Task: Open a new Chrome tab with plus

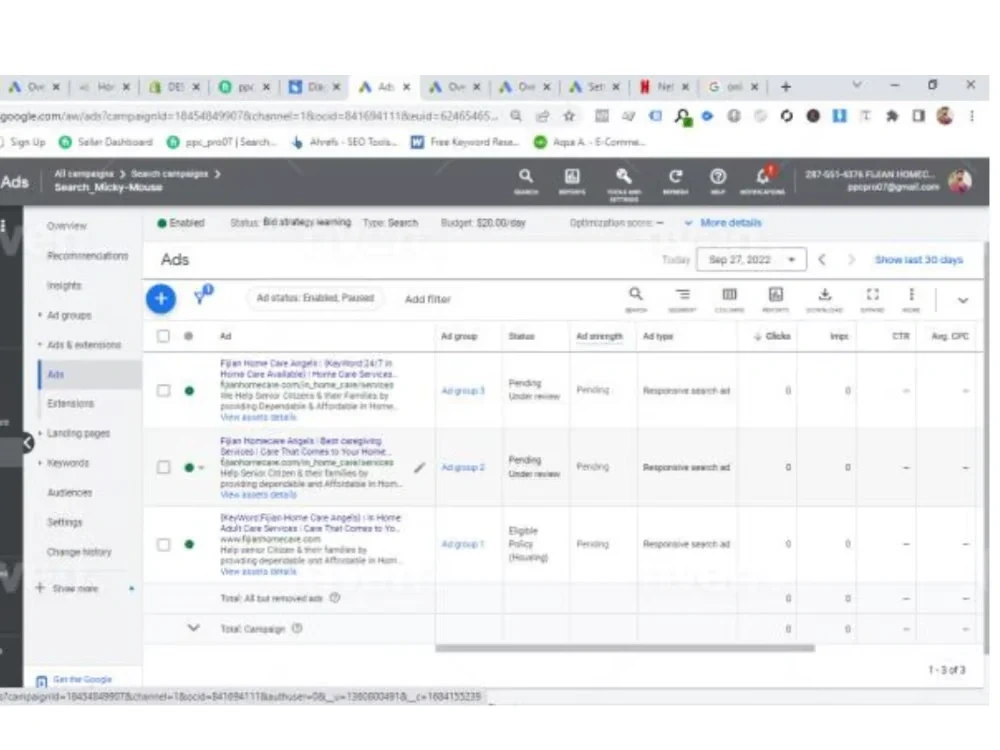Action: [x=786, y=86]
